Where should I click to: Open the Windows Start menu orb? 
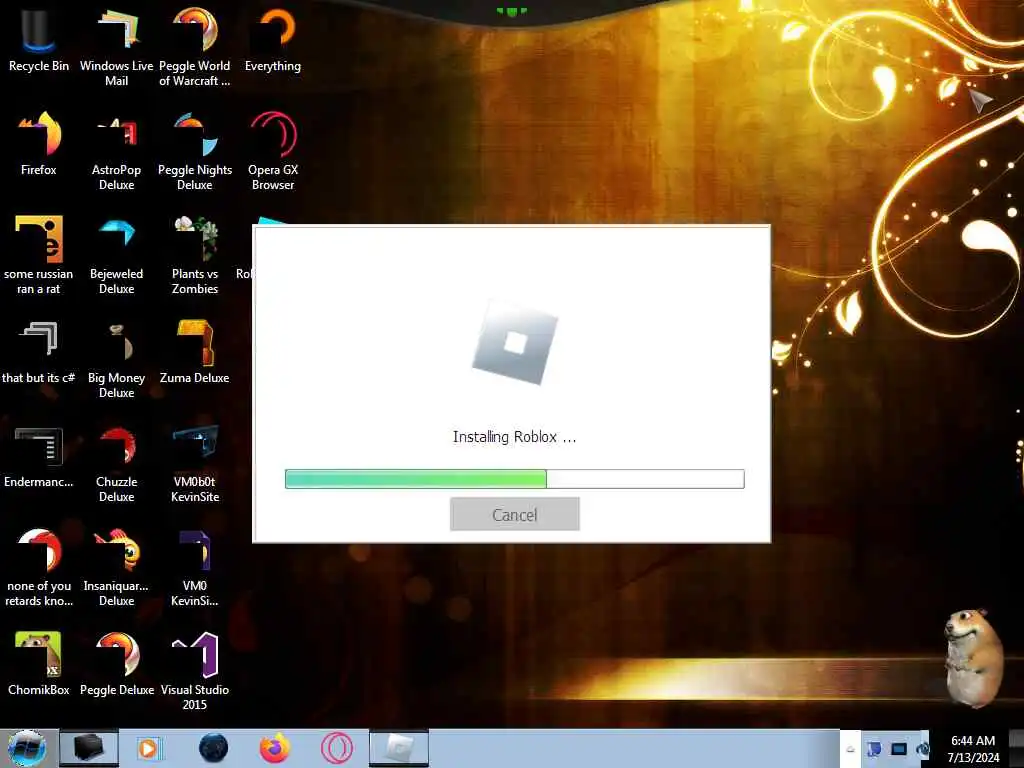(x=26, y=748)
